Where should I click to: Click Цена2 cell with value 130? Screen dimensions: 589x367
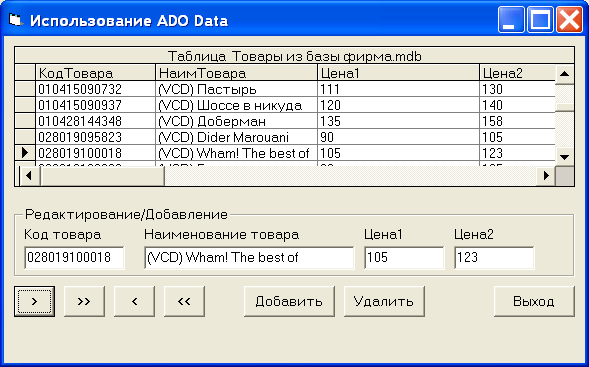[517, 89]
